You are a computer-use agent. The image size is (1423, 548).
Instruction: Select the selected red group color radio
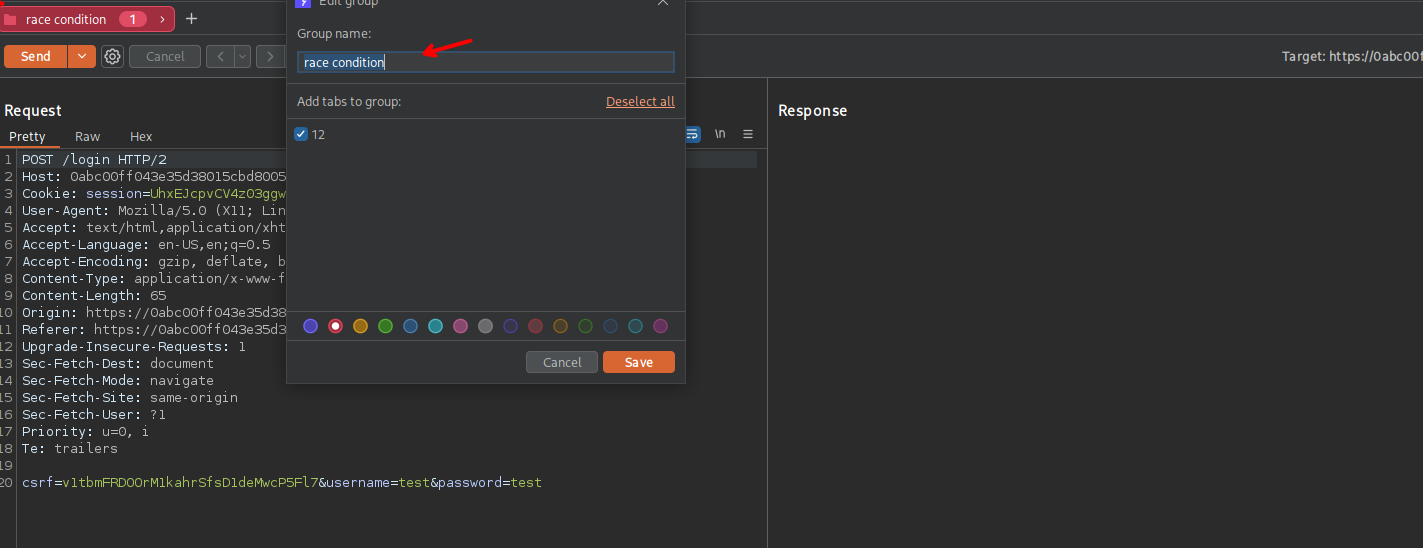tap(336, 326)
